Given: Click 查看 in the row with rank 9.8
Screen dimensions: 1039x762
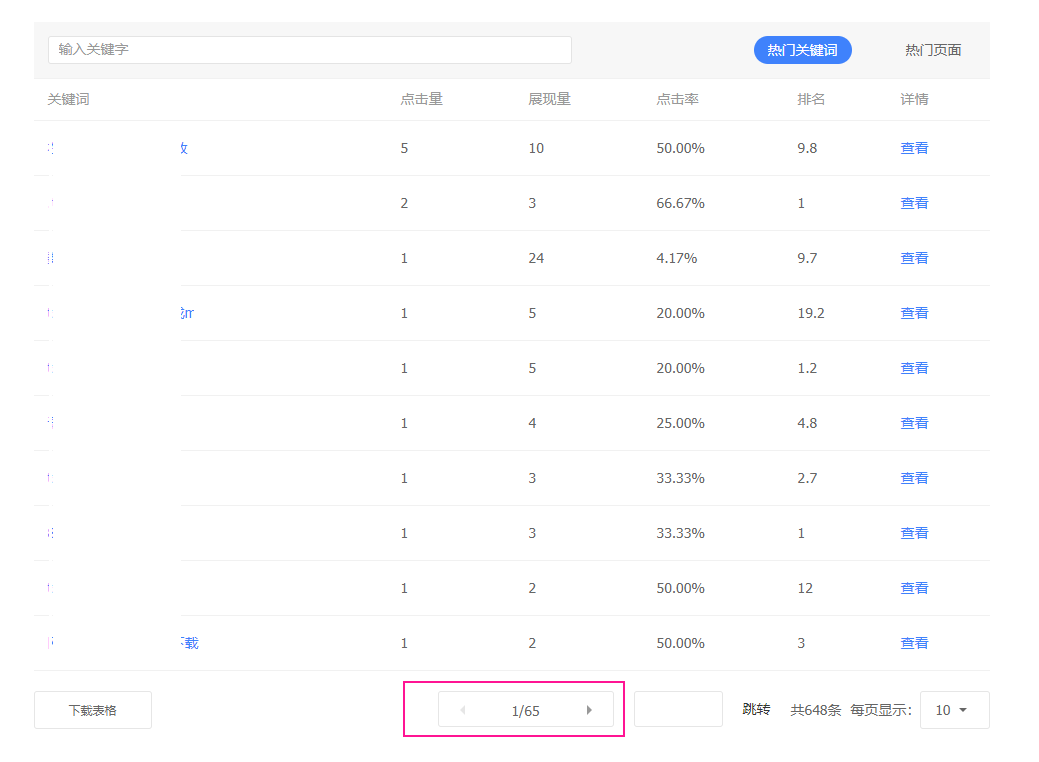Looking at the screenshot, I should [x=914, y=148].
